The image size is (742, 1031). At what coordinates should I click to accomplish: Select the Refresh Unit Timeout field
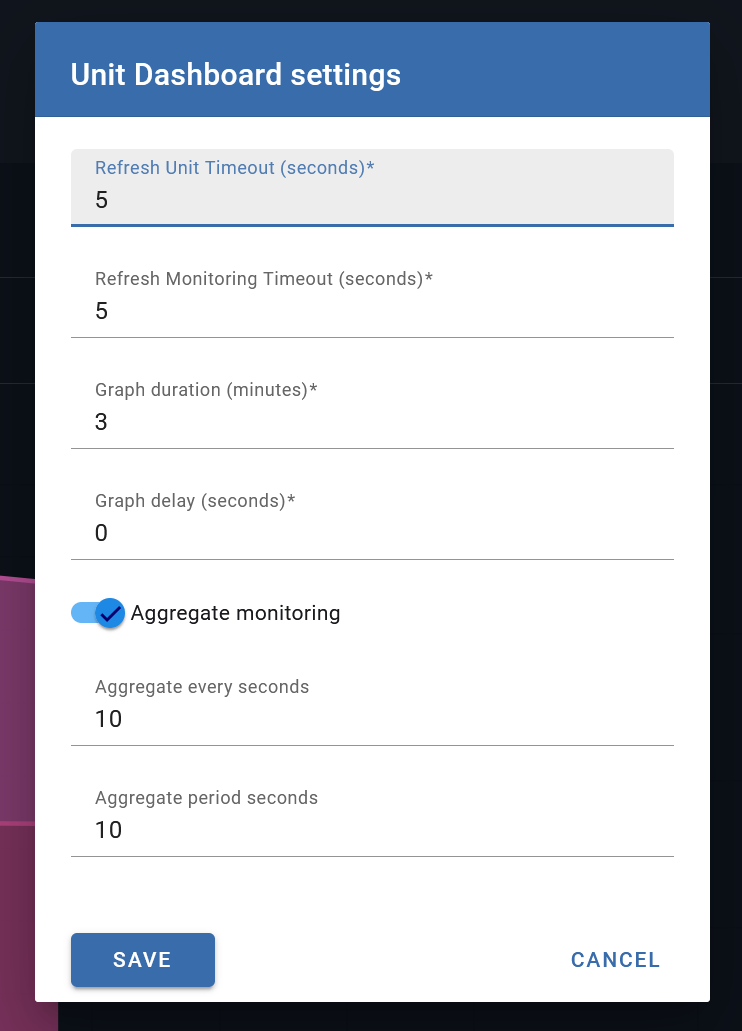370,199
